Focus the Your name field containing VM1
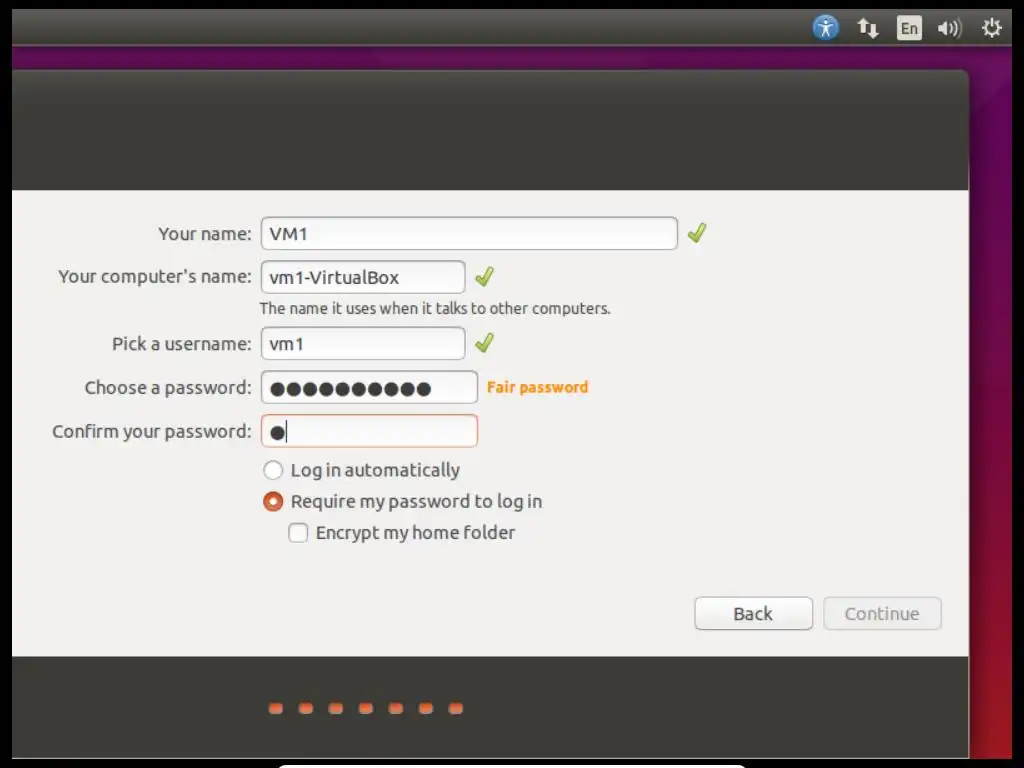1024x768 pixels. click(x=469, y=233)
